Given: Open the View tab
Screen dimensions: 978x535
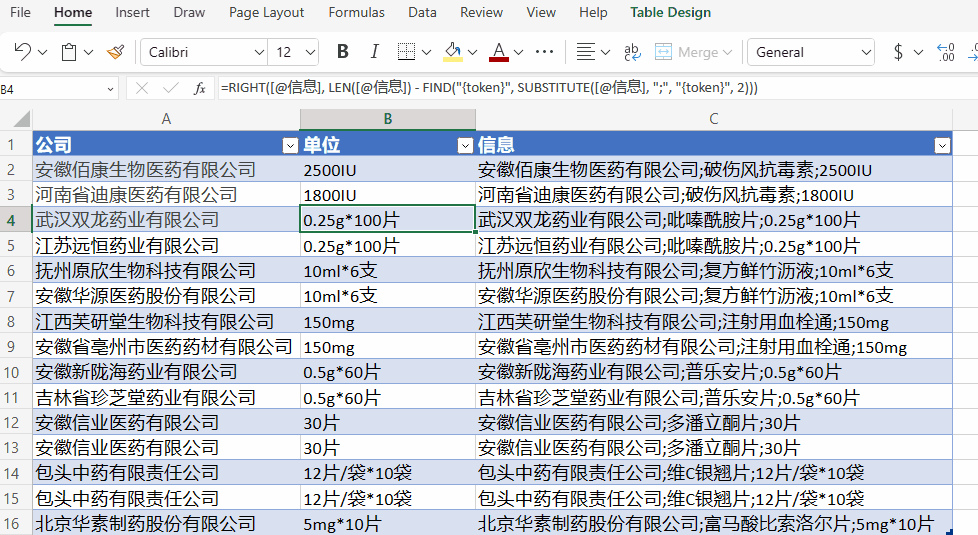Looking at the screenshot, I should (x=541, y=12).
